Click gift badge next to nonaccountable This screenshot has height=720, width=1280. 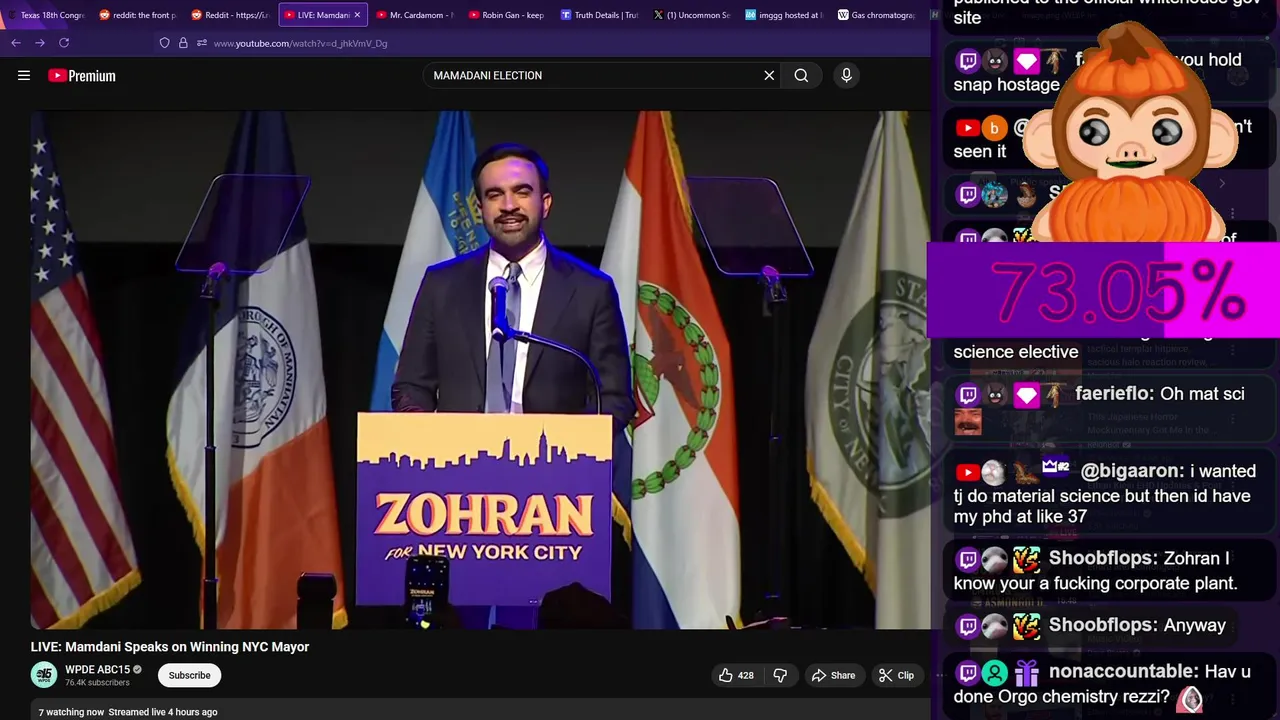1026,673
